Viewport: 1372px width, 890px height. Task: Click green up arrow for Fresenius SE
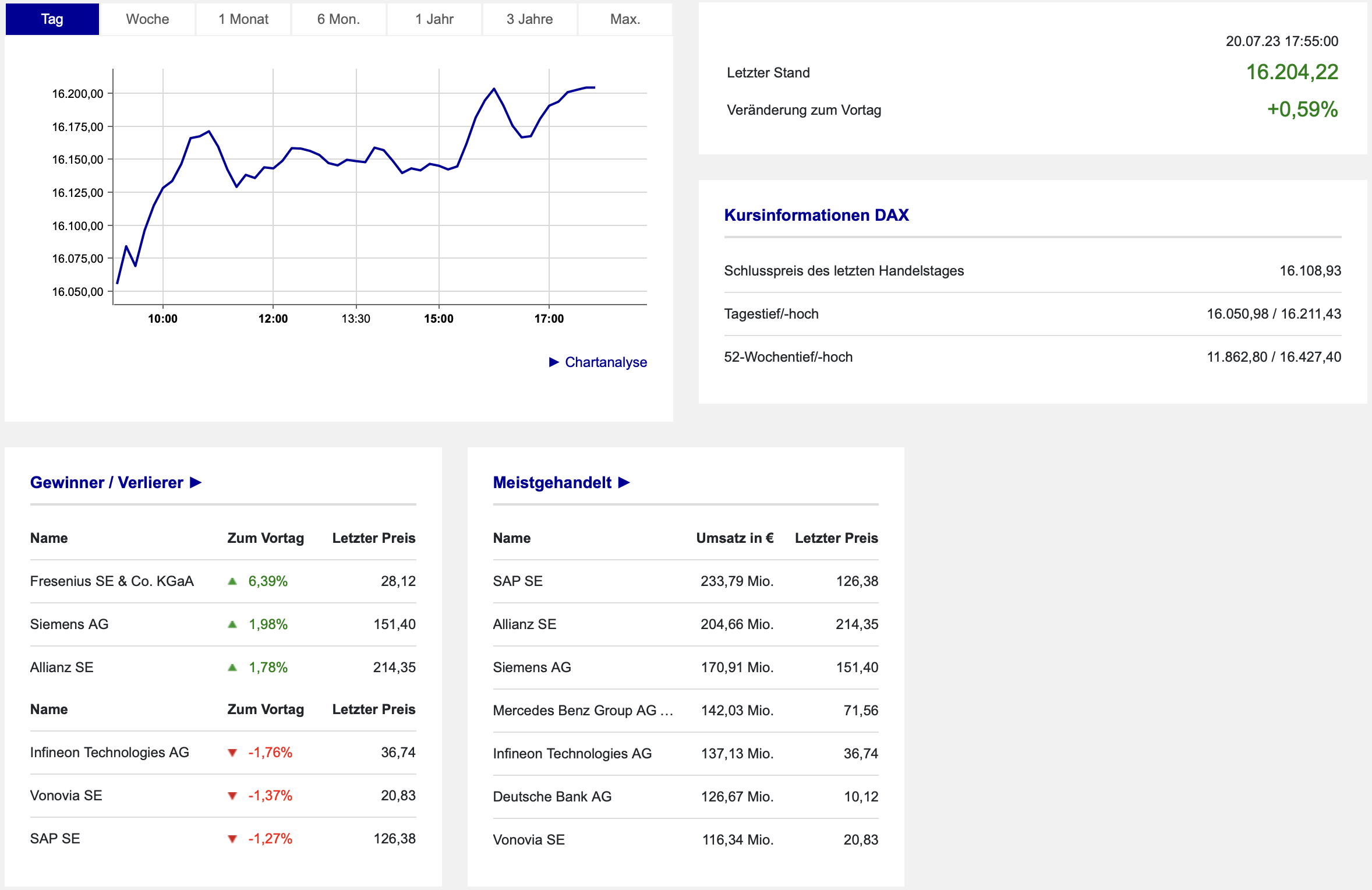232,581
